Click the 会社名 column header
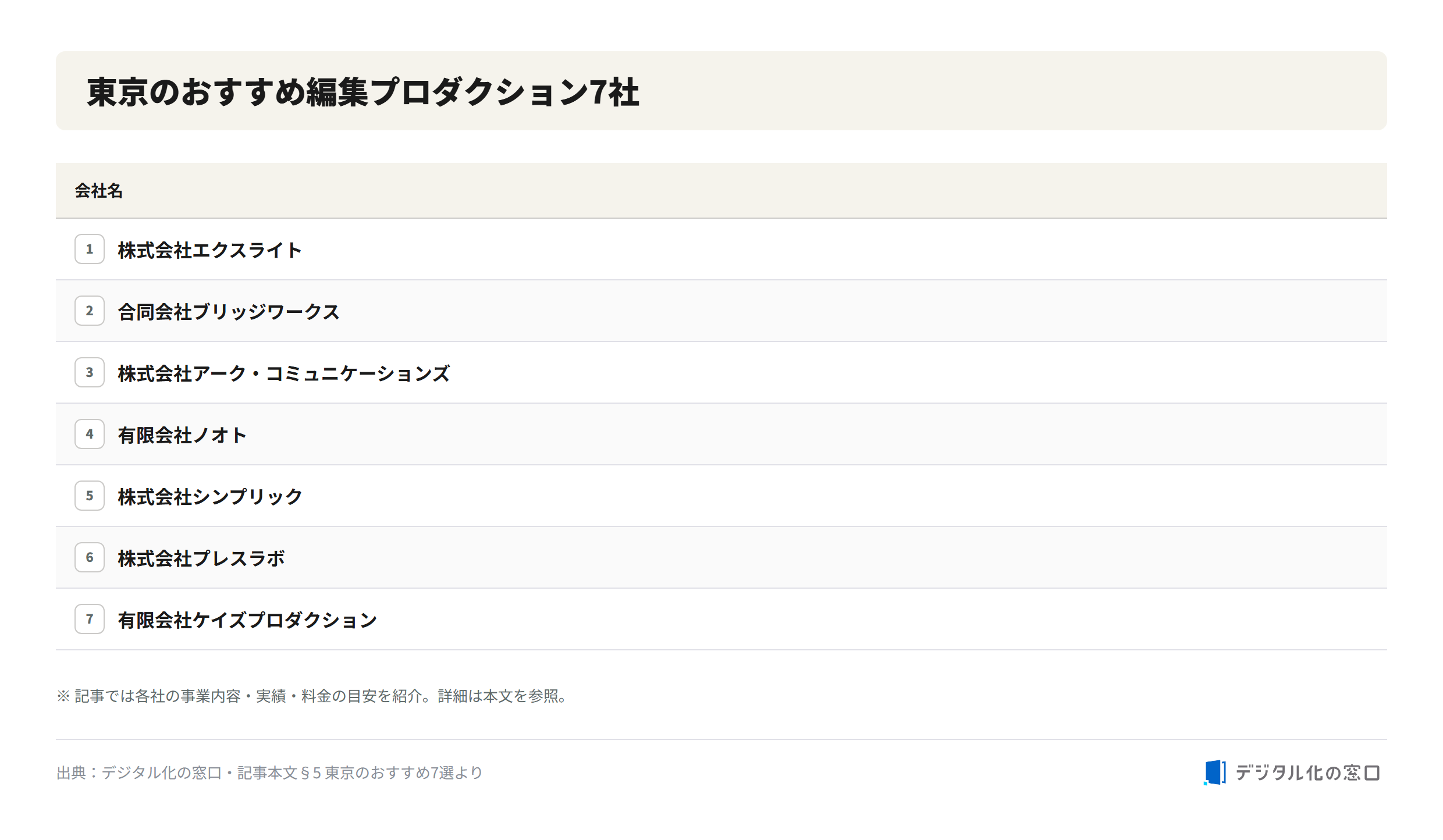Image resolution: width=1443 pixels, height=840 pixels. click(99, 191)
